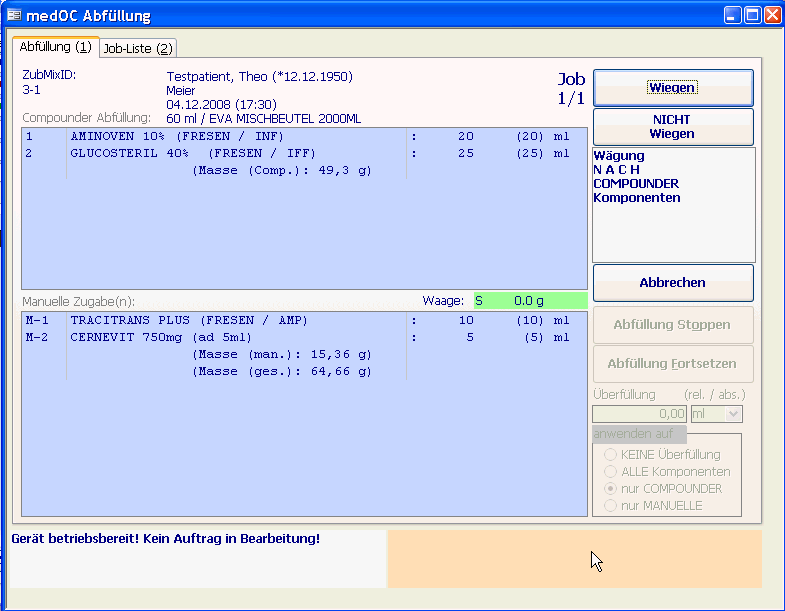785x611 pixels.
Task: Click the Masse (ges.): 64,66 g line
Action: 282,371
